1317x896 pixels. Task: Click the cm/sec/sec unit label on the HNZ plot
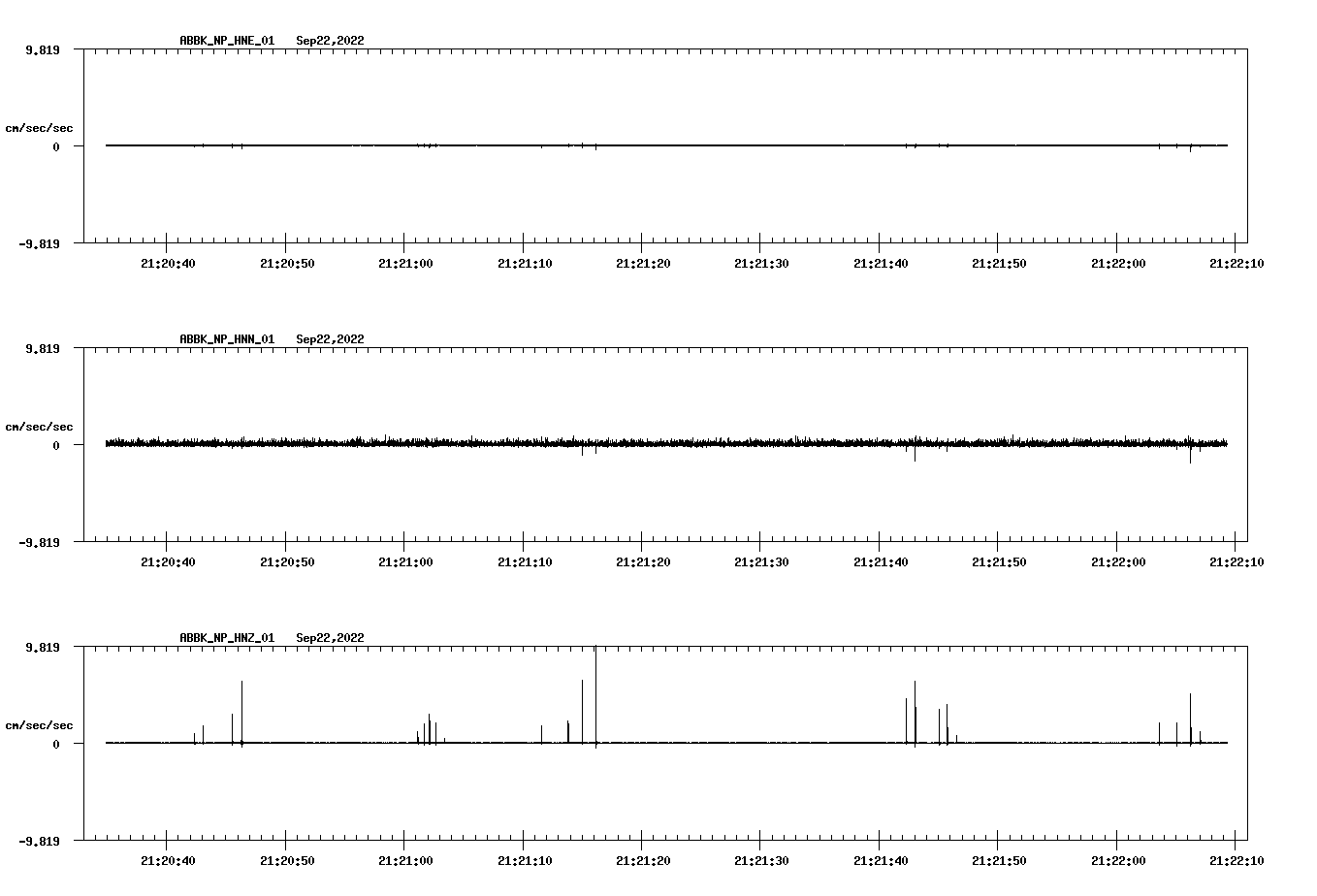click(39, 725)
